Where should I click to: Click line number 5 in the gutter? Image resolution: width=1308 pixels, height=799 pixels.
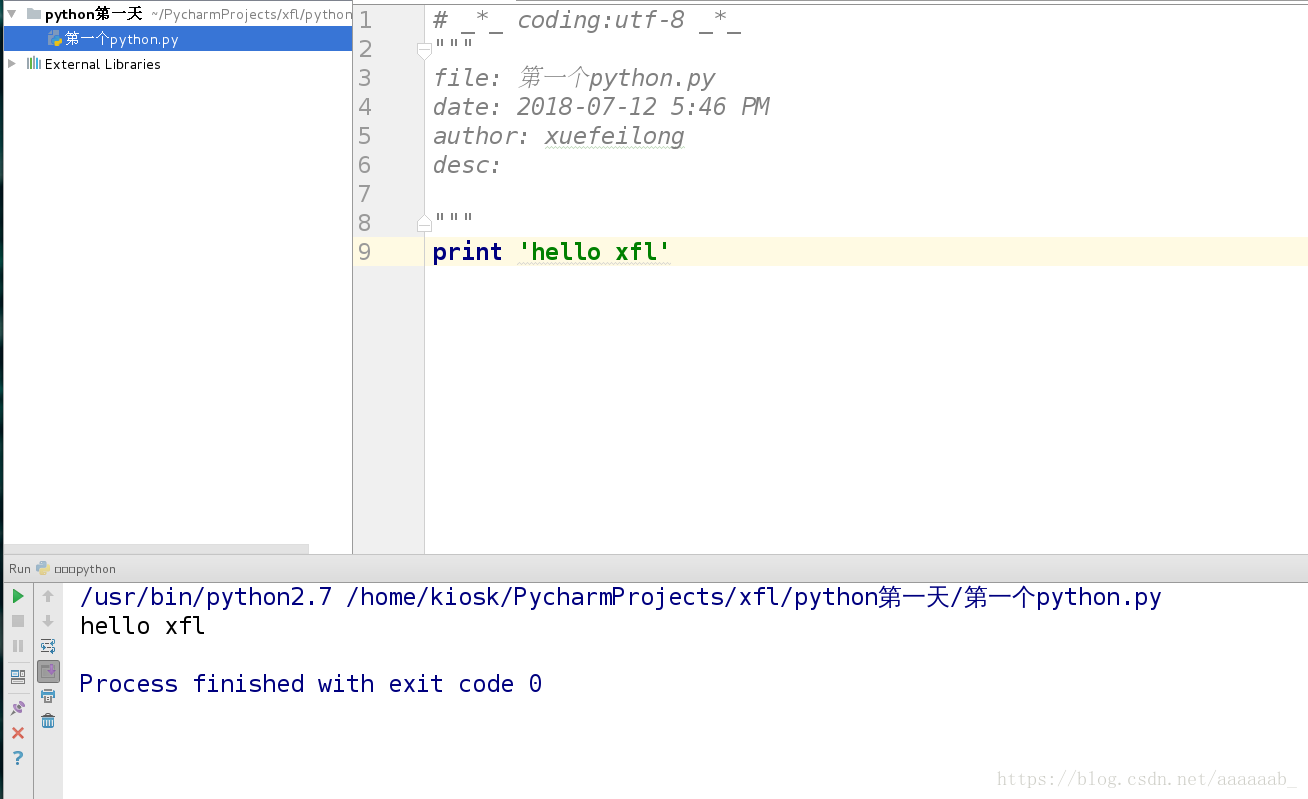[x=364, y=136]
